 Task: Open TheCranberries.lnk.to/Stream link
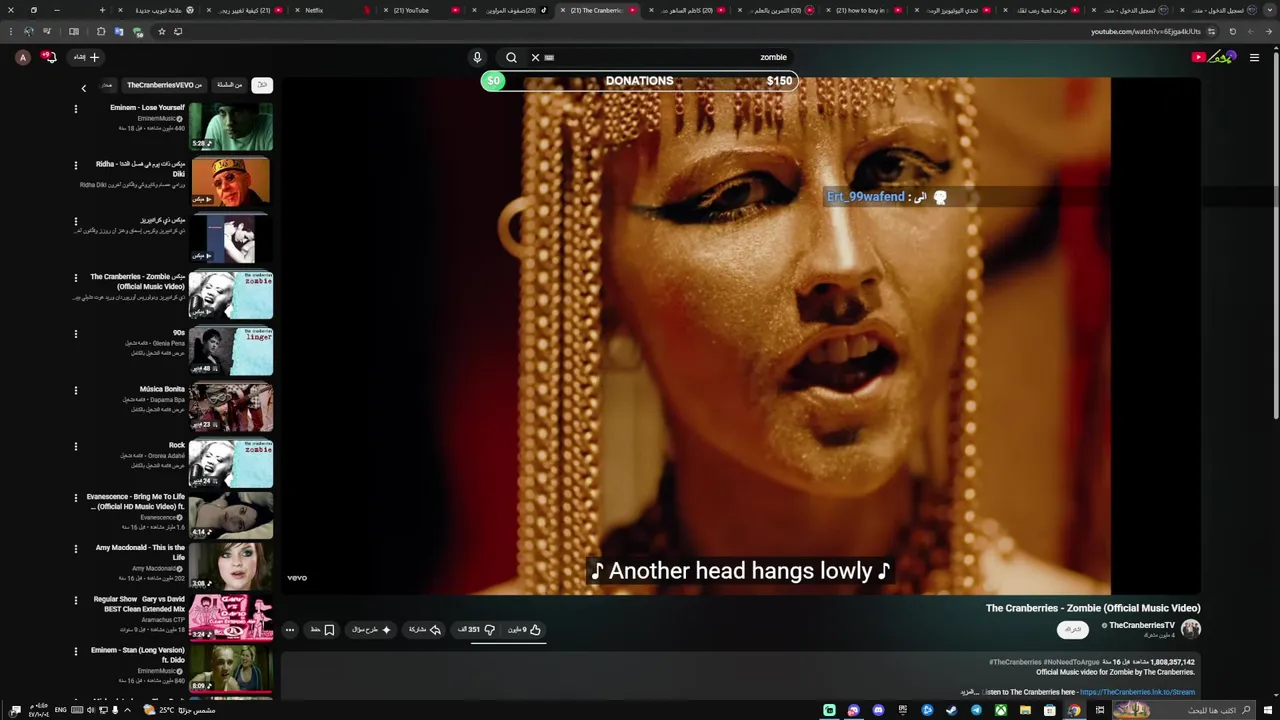1137,692
